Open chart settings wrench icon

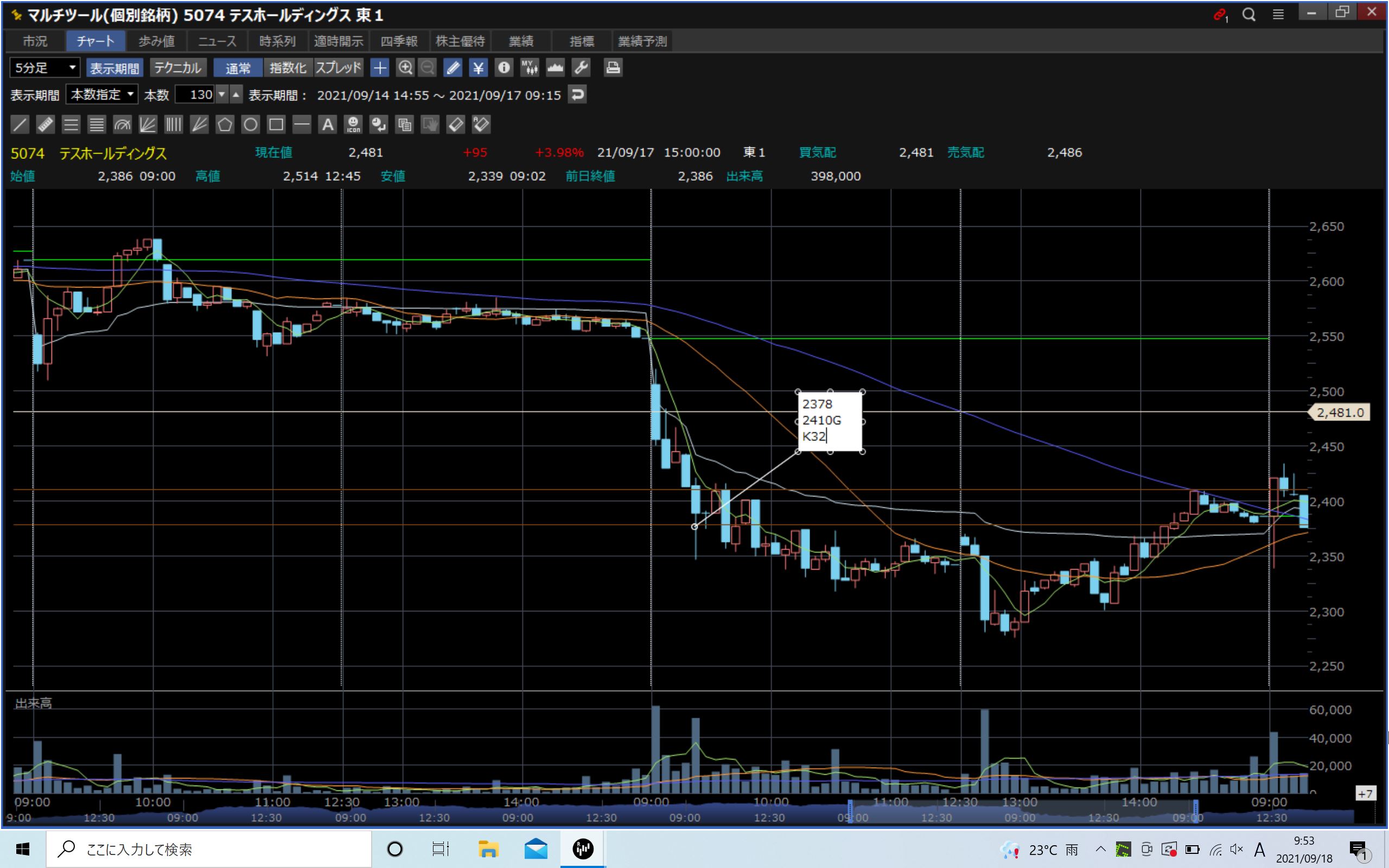581,68
